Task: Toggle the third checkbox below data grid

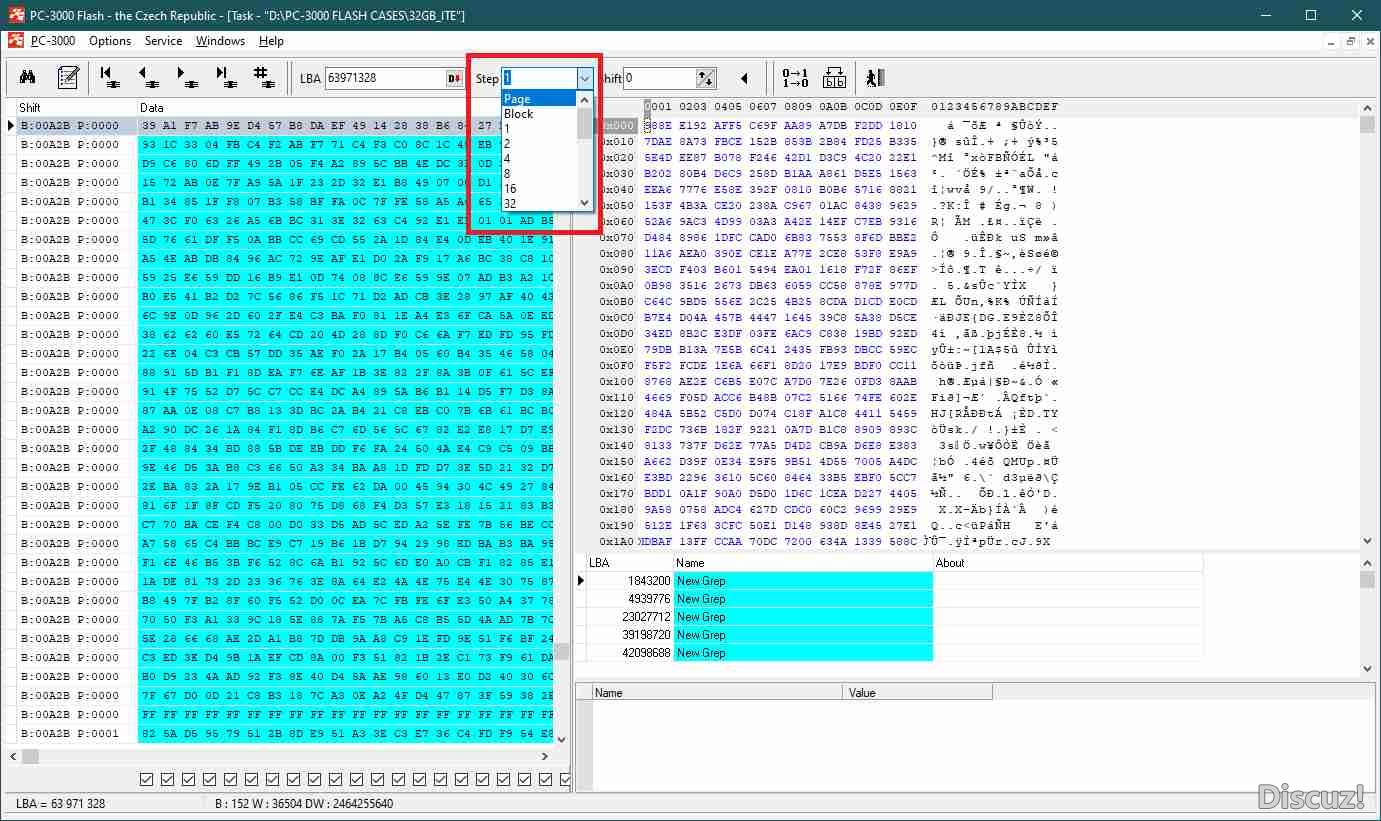Action: [x=185, y=779]
